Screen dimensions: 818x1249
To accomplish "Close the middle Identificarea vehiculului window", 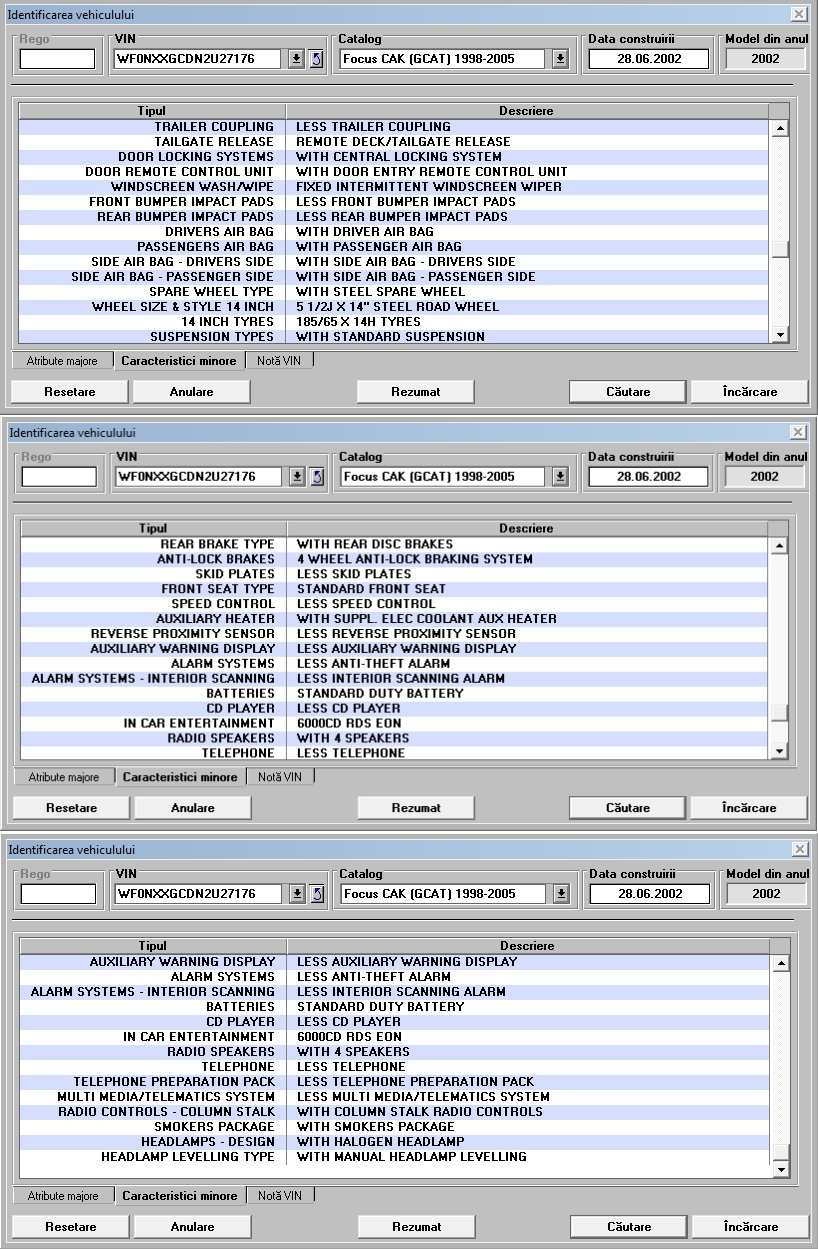I will [798, 433].
